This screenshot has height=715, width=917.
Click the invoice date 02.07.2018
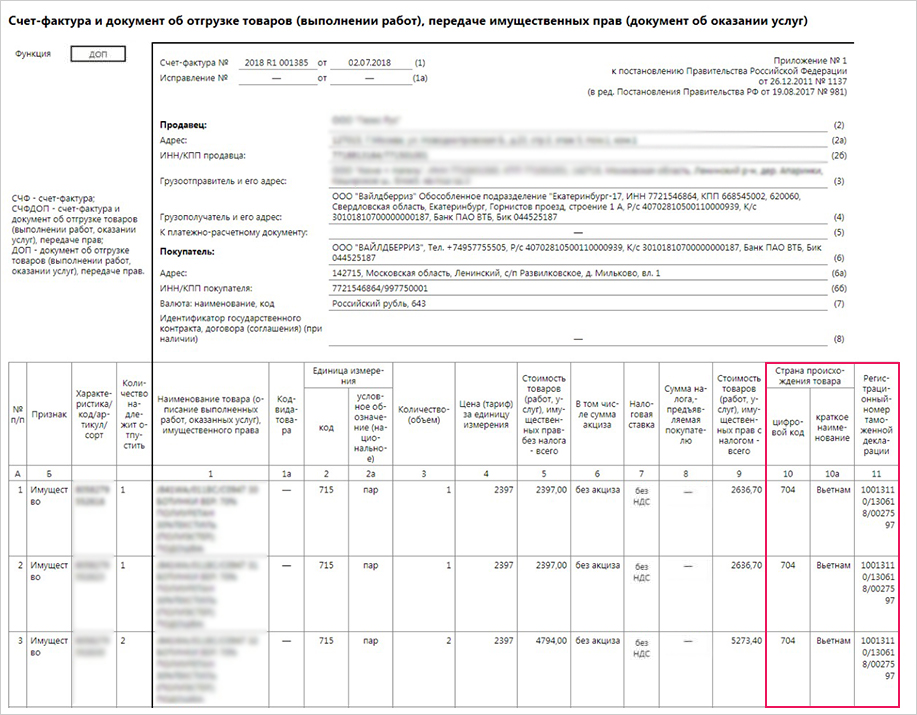[x=368, y=62]
